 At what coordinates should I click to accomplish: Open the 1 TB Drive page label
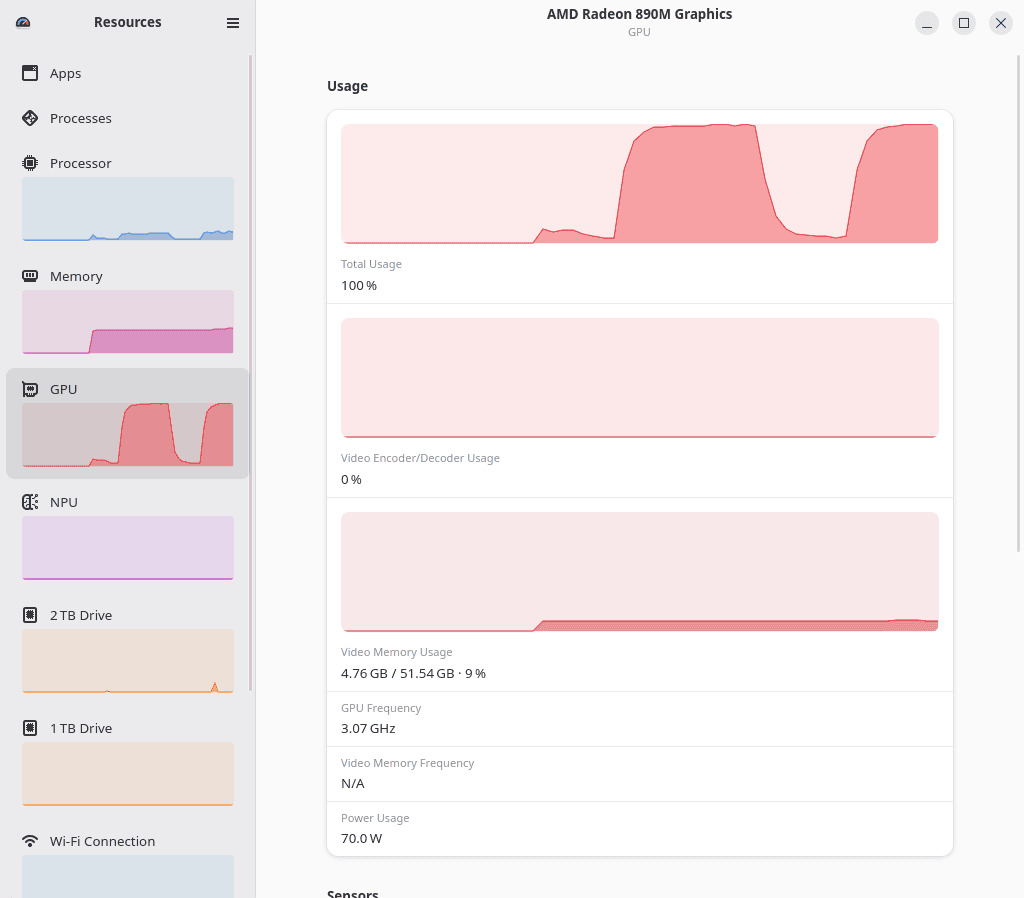coord(81,728)
